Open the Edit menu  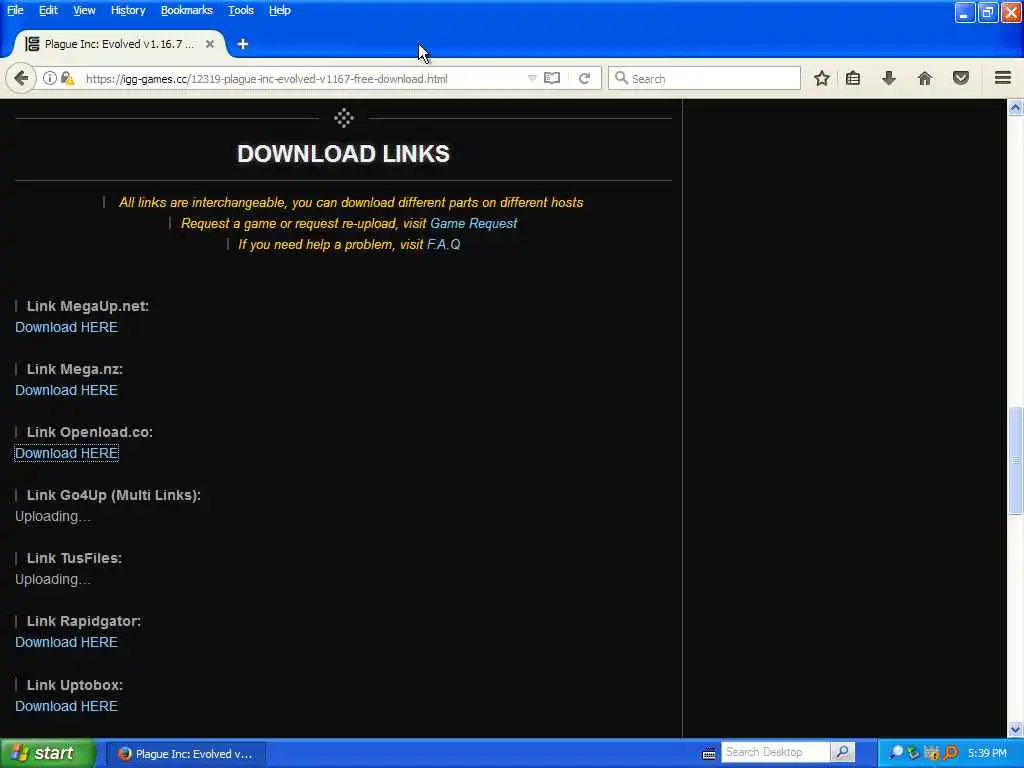(x=48, y=10)
